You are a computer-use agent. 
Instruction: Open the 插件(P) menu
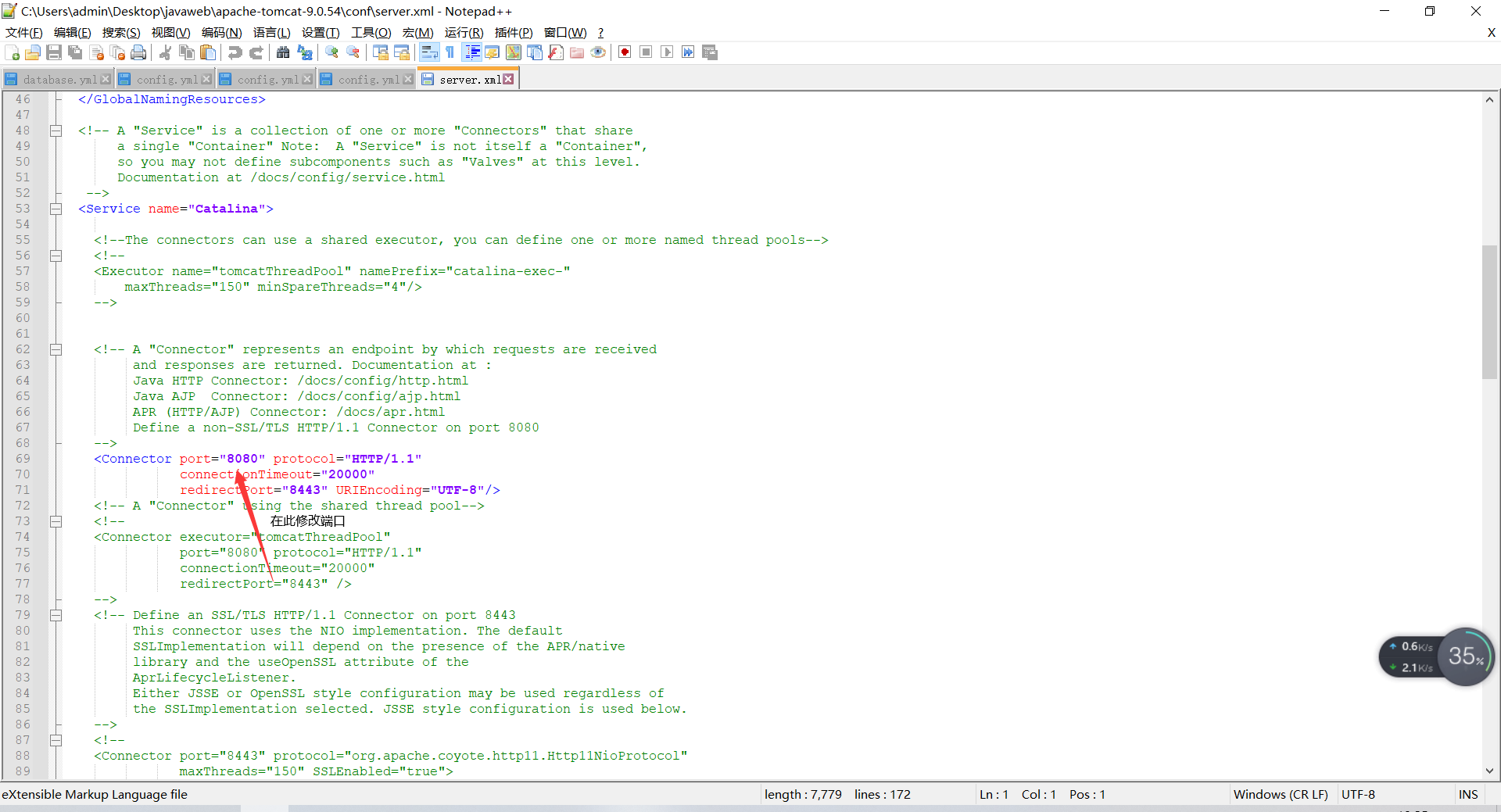[514, 32]
